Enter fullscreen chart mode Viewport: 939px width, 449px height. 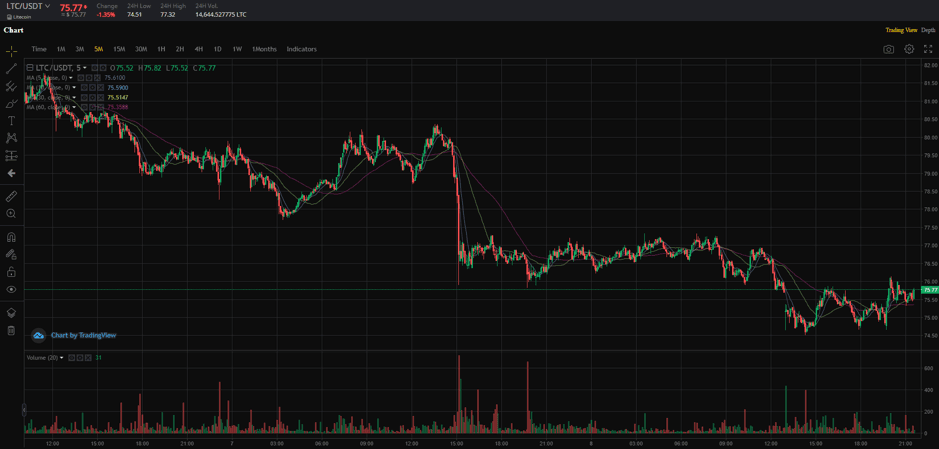point(928,49)
